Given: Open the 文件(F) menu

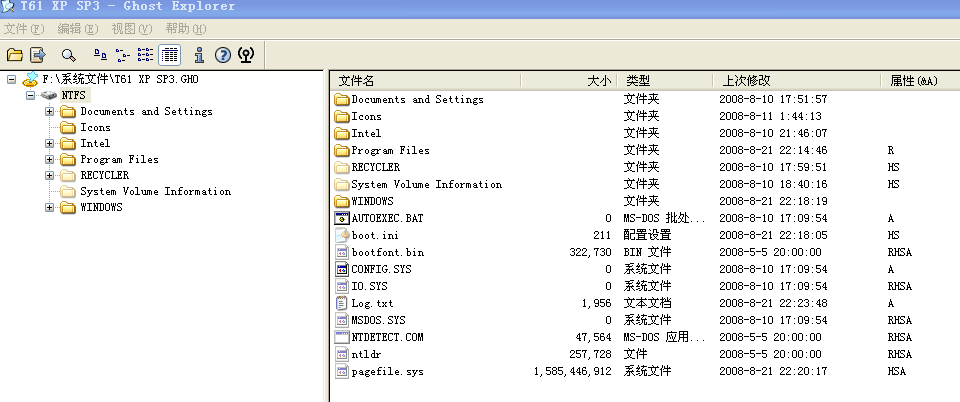Looking at the screenshot, I should [24, 29].
